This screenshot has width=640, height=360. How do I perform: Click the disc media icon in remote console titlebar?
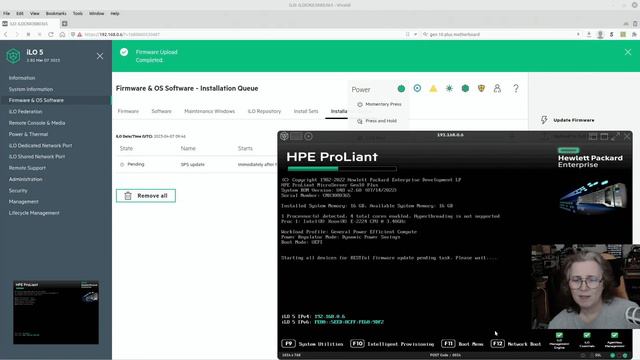point(309,136)
